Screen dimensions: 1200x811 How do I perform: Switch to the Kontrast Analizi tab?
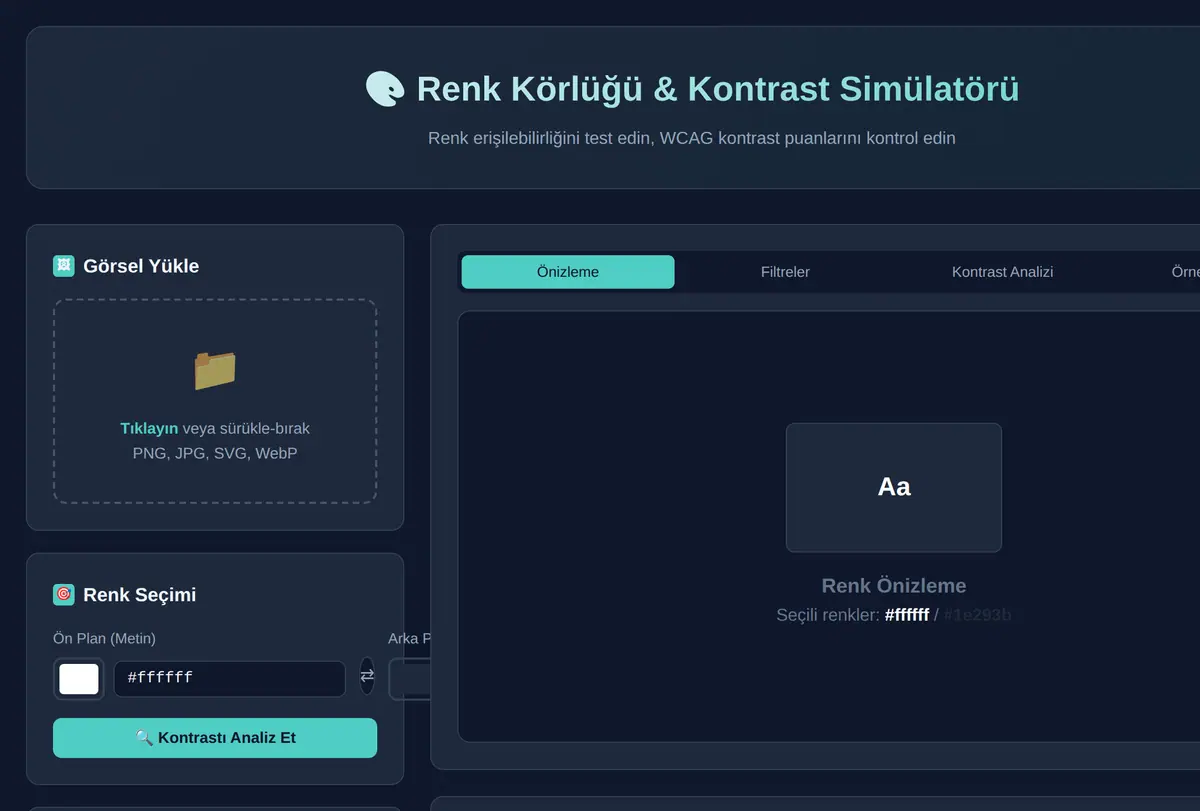[1002, 272]
